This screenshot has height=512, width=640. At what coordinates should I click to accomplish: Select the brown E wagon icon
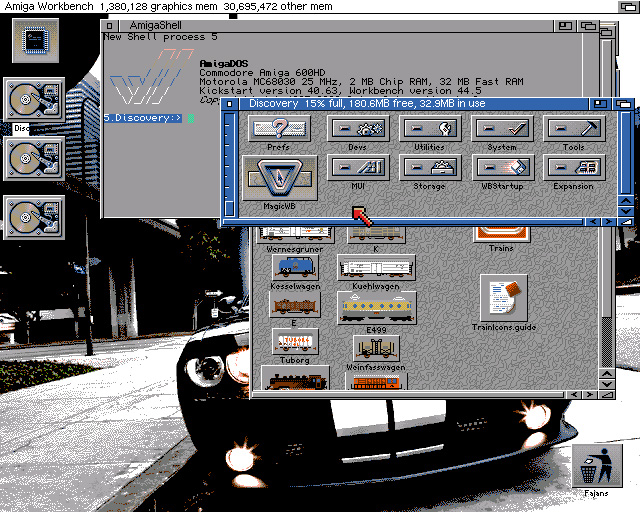[295, 305]
